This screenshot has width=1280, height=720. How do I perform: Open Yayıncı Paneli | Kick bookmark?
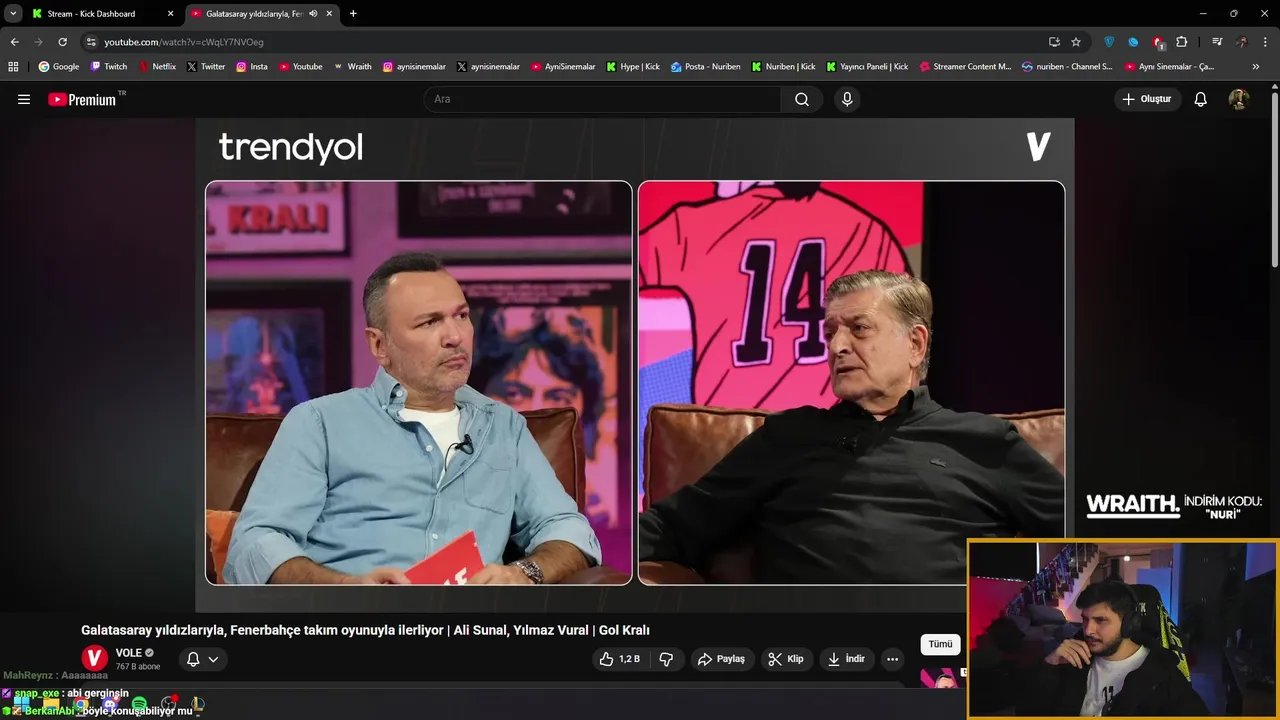[x=867, y=67]
